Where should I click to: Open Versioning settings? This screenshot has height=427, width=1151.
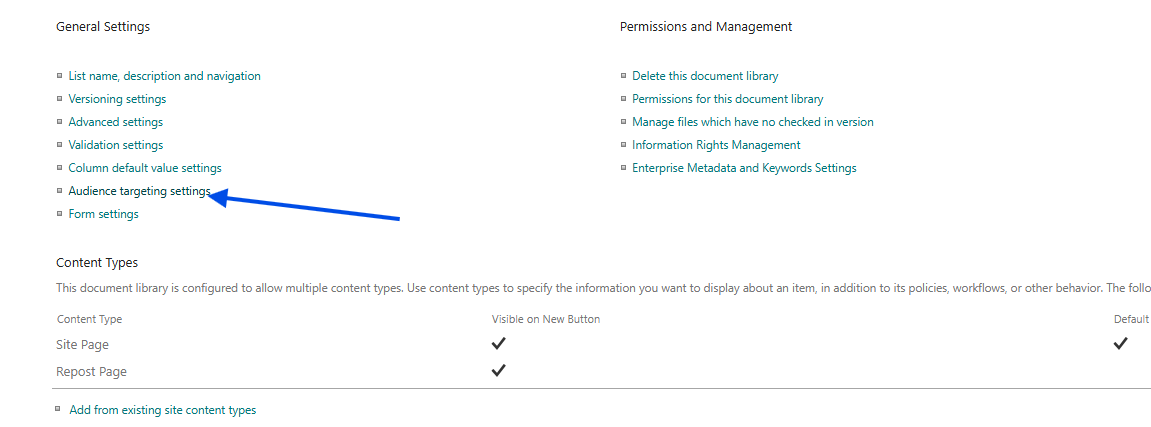point(117,99)
